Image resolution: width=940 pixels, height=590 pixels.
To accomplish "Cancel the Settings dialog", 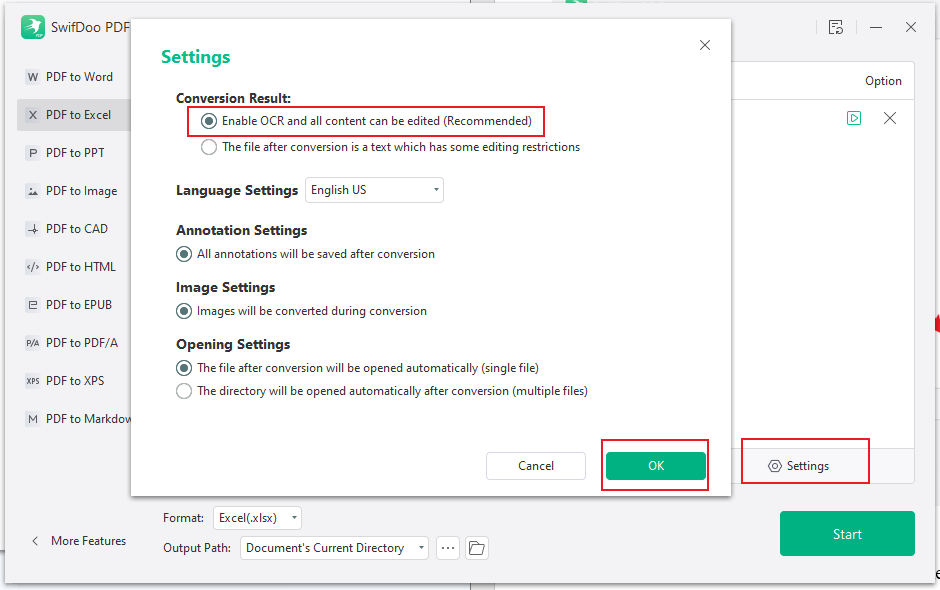I will point(535,465).
